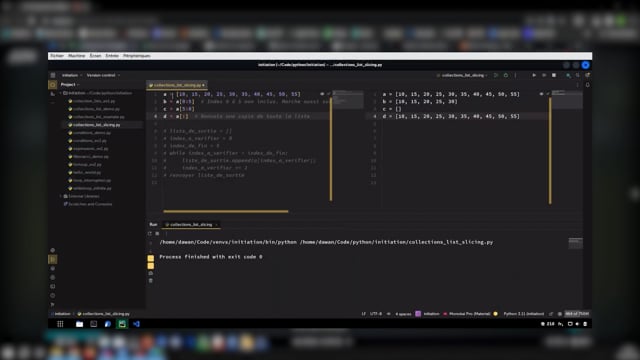
Task: Open Fichier menu in VM menu bar
Action: (x=57, y=56)
